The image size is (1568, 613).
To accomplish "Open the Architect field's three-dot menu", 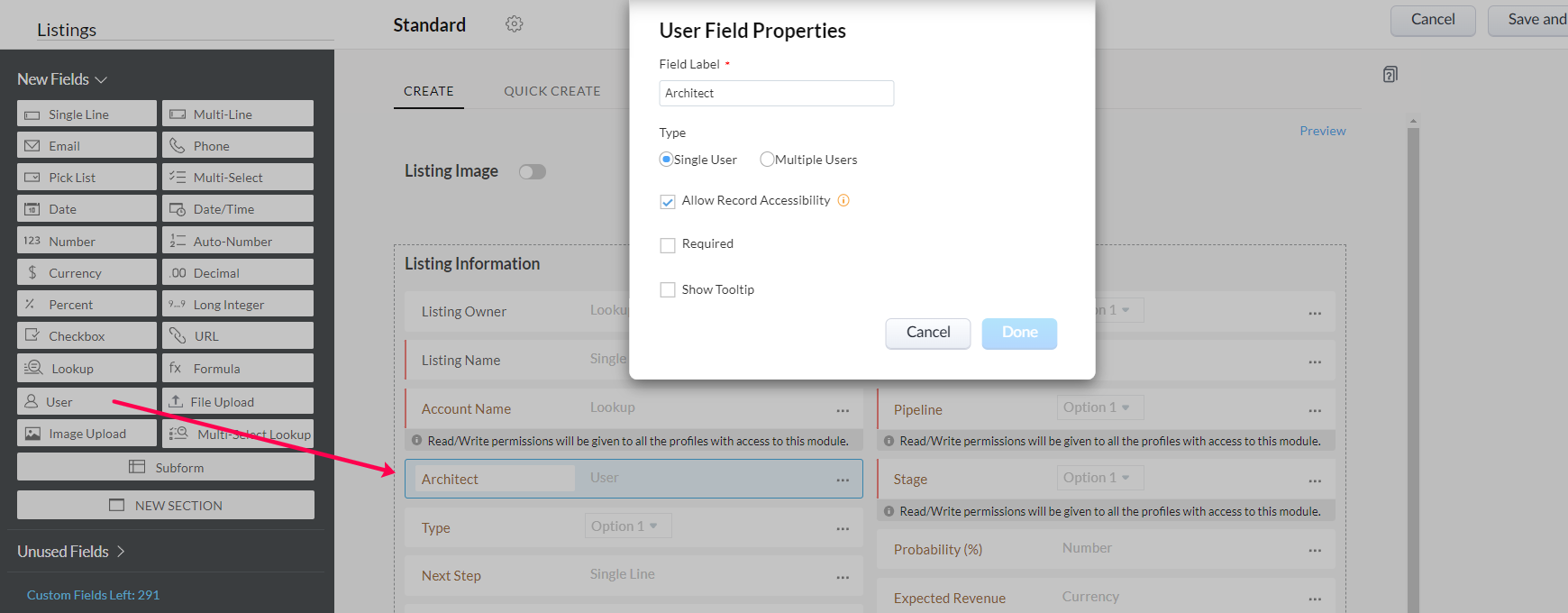I will (843, 480).
